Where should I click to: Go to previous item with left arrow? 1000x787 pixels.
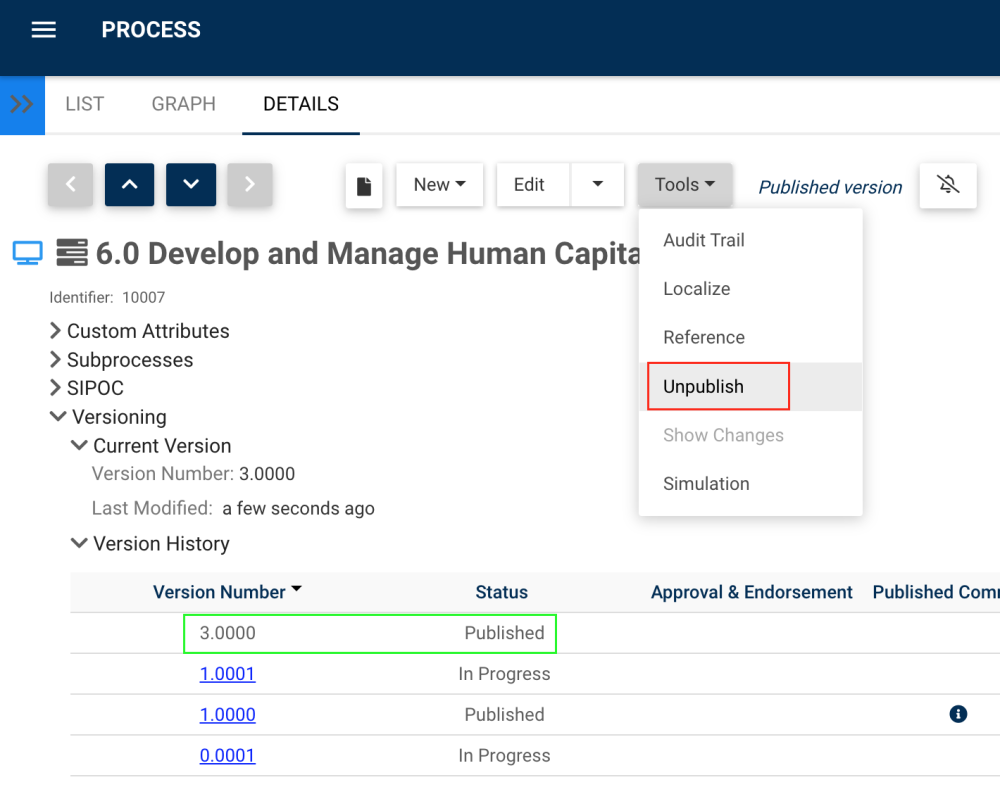70,184
